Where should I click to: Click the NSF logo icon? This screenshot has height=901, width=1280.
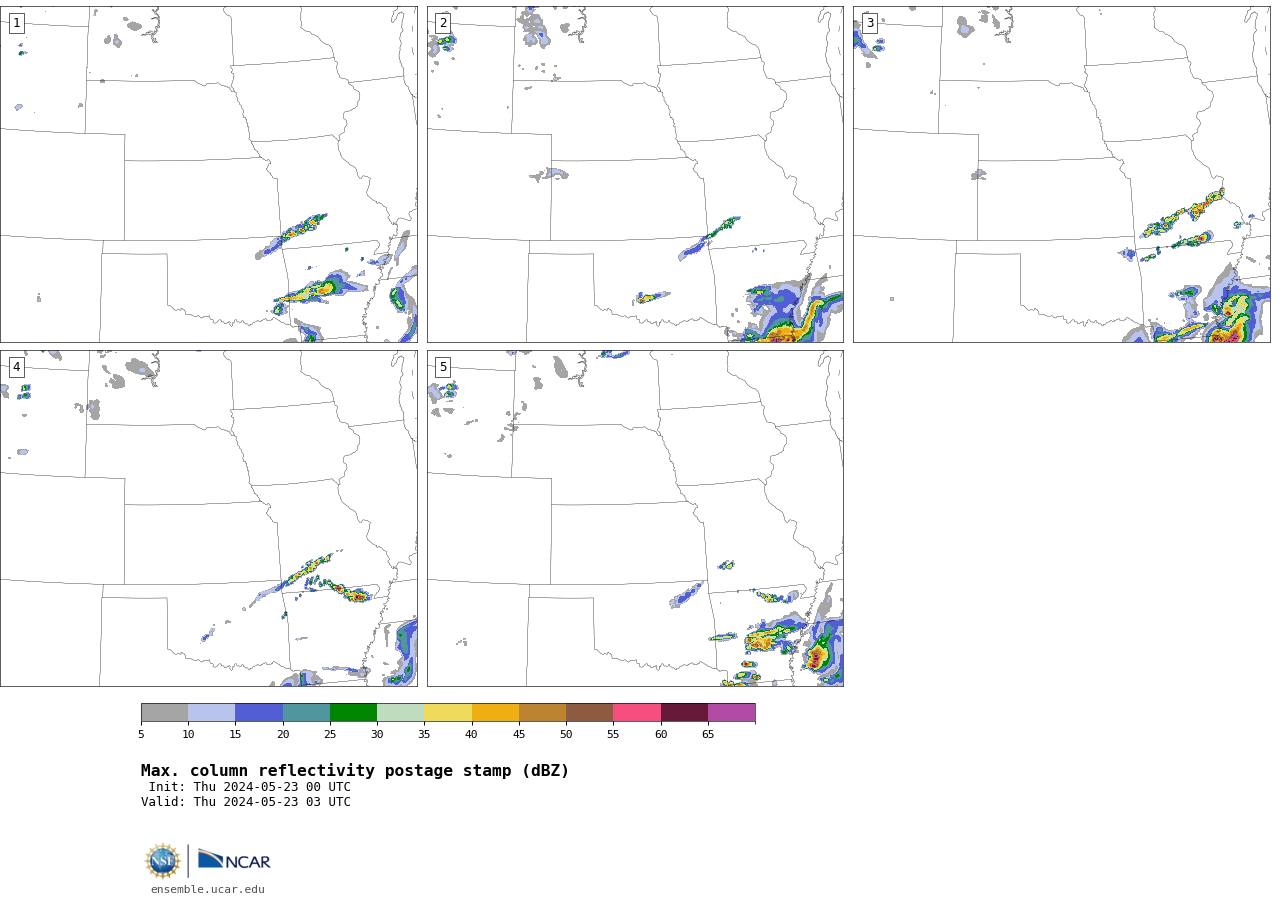[x=163, y=861]
